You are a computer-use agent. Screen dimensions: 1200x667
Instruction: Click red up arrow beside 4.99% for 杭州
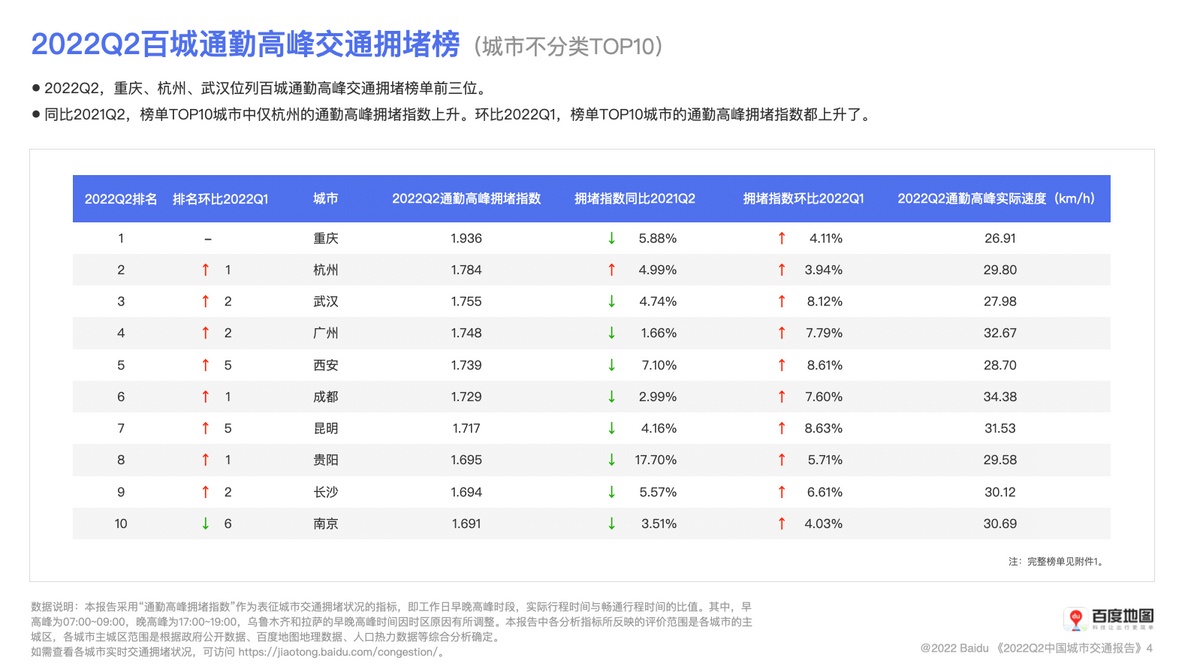tap(611, 270)
